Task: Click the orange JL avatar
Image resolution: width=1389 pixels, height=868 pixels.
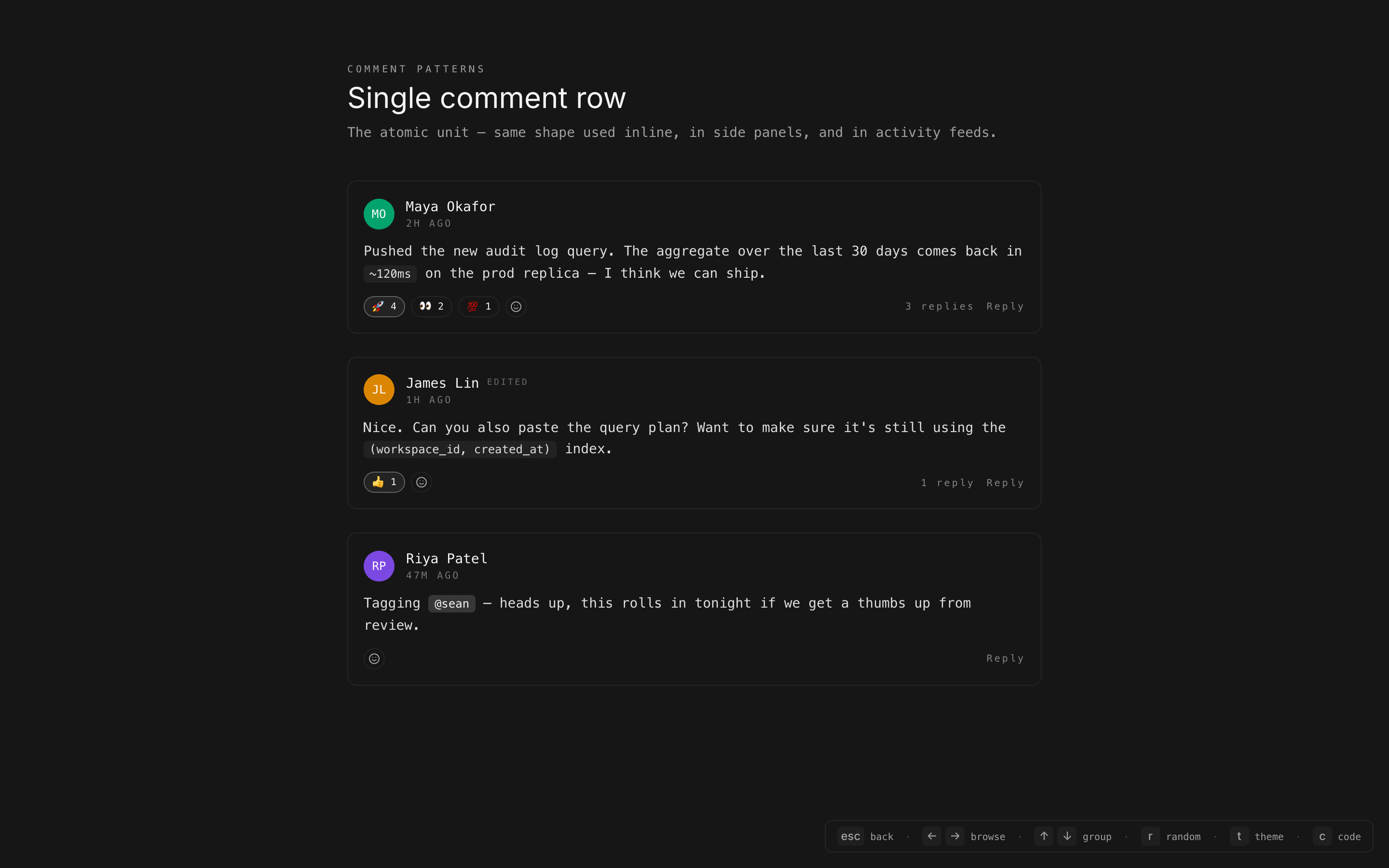Action: 379,390
